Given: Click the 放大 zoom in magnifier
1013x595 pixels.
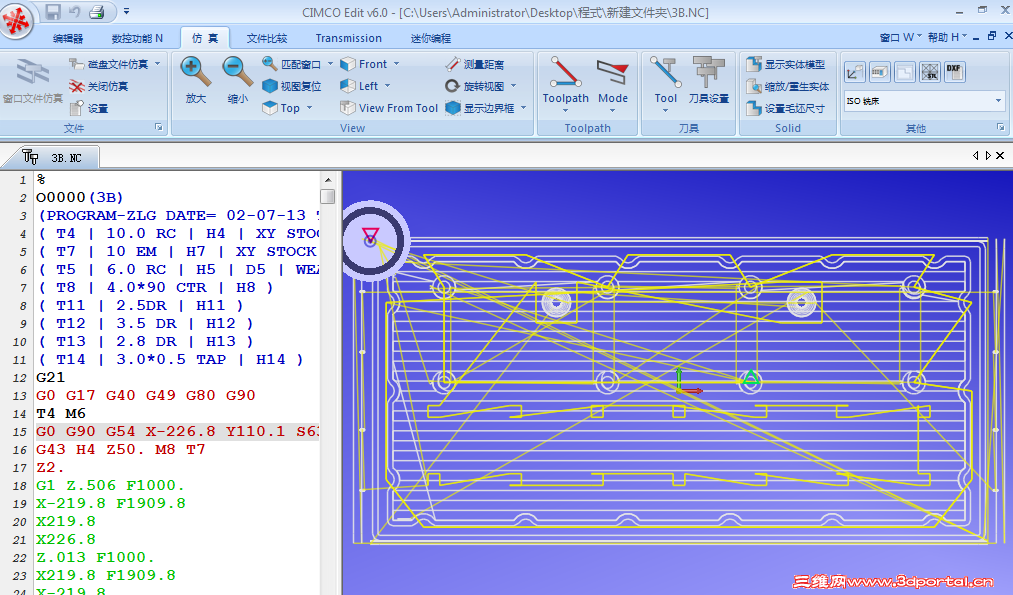Looking at the screenshot, I should [x=195, y=80].
